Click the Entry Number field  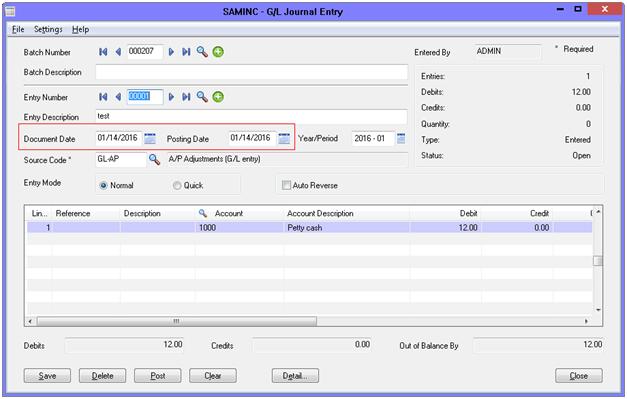pyautogui.click(x=145, y=97)
